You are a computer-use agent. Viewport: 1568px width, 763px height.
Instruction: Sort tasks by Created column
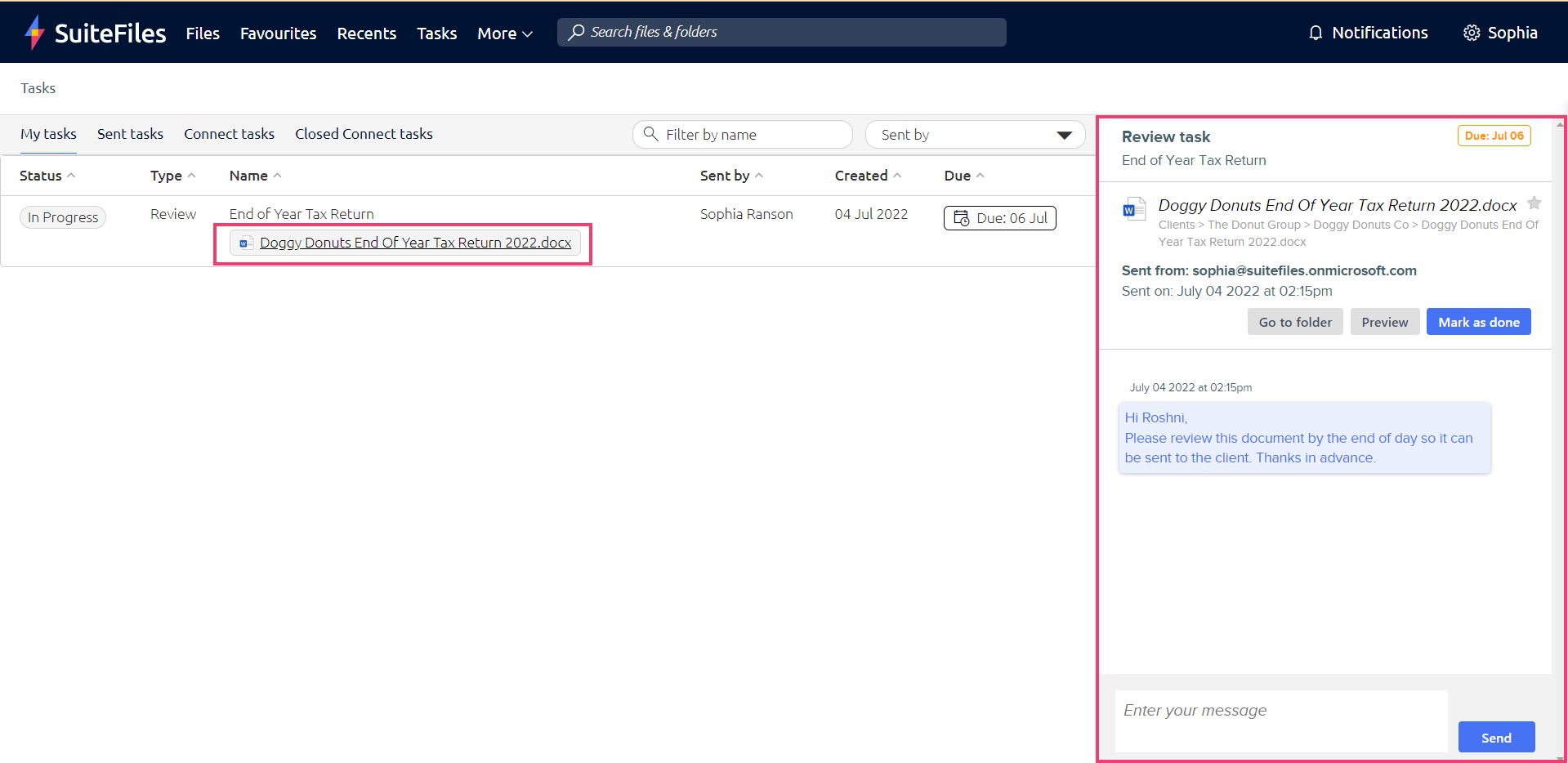click(x=868, y=176)
